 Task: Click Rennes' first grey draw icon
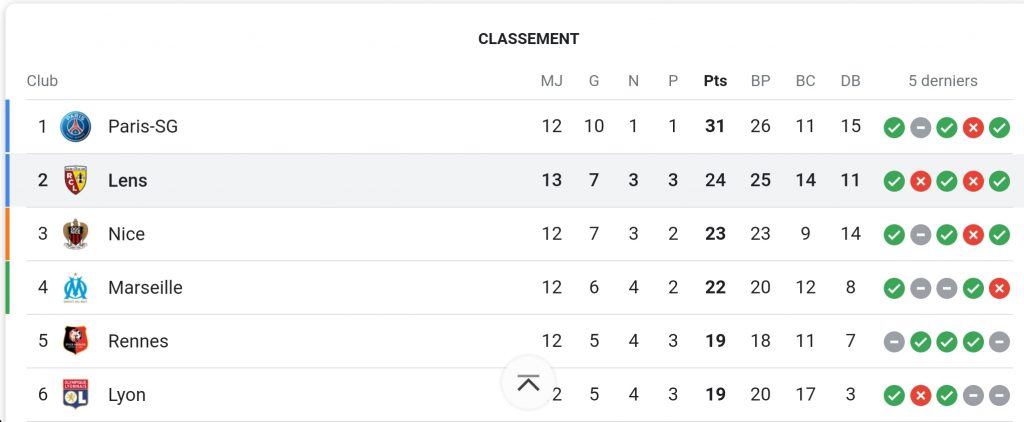pyautogui.click(x=894, y=342)
